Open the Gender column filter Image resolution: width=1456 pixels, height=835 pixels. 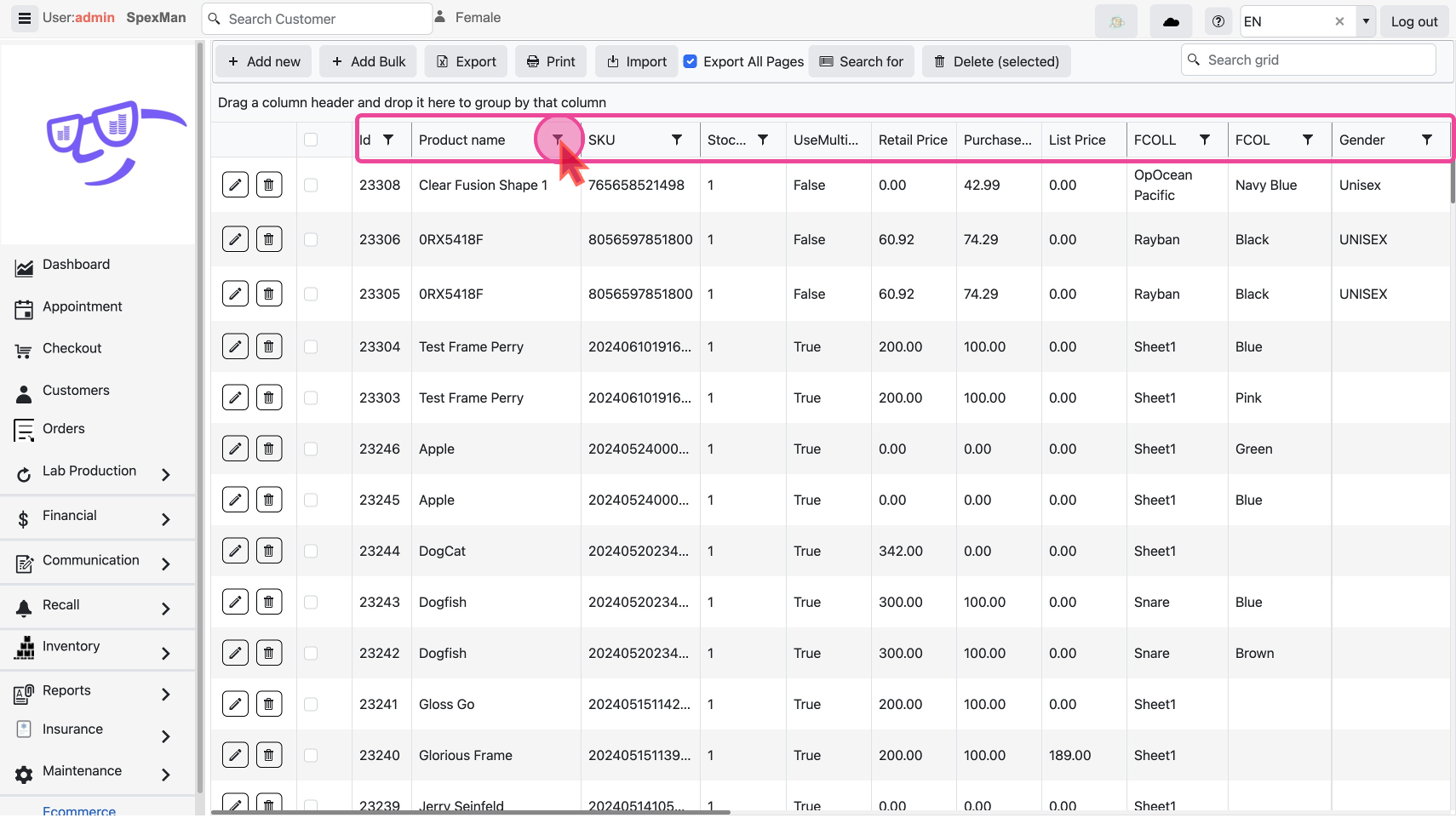coord(1427,140)
